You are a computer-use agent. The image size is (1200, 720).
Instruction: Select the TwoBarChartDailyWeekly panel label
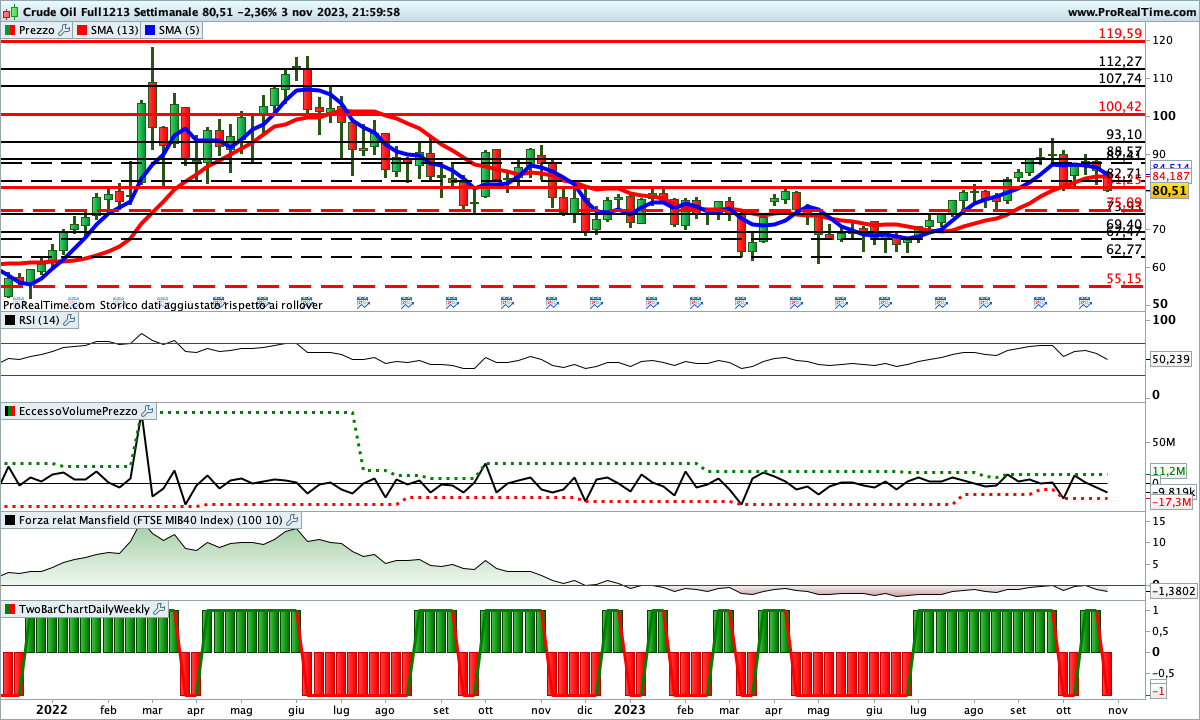[x=85, y=609]
